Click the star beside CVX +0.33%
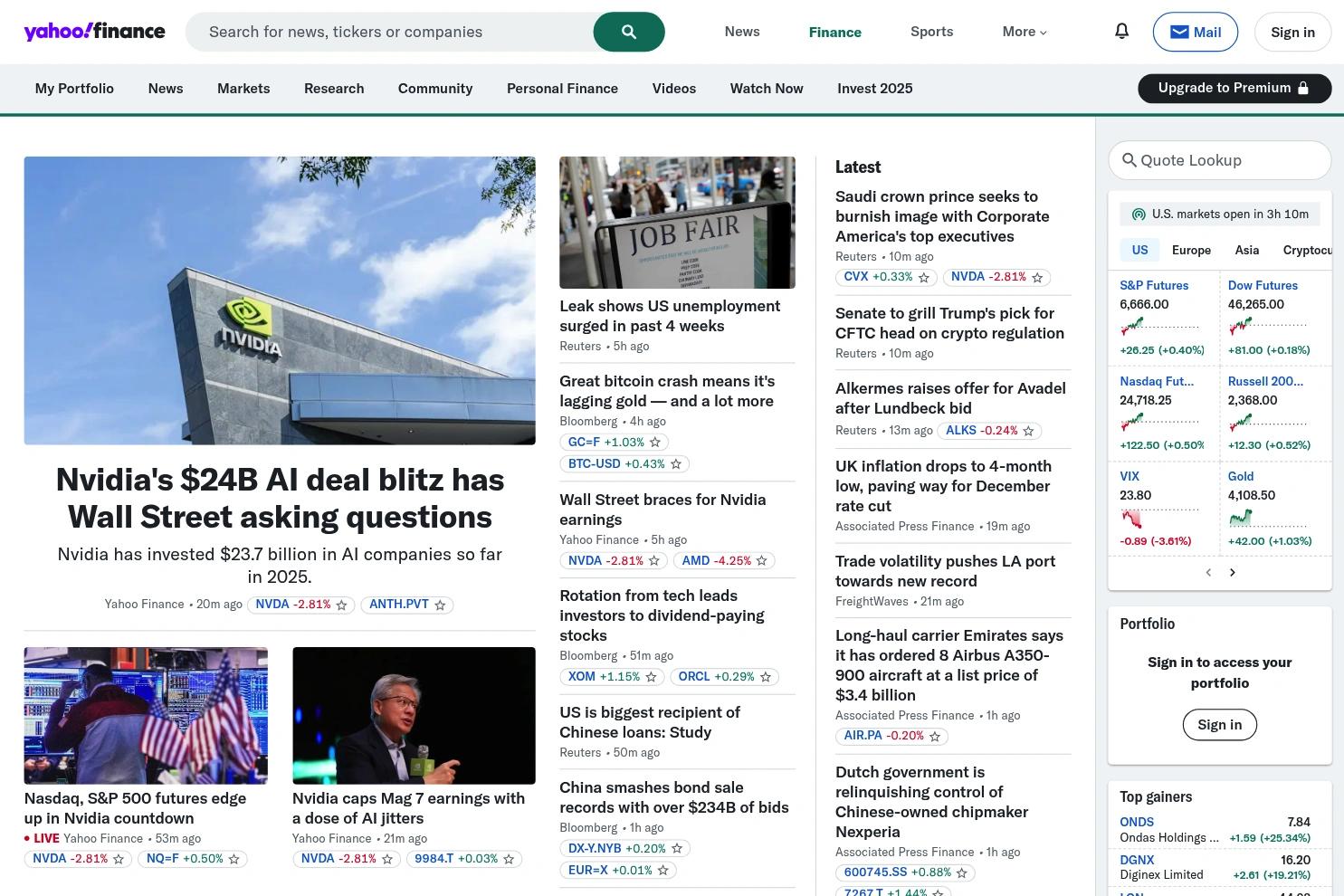 point(924,278)
